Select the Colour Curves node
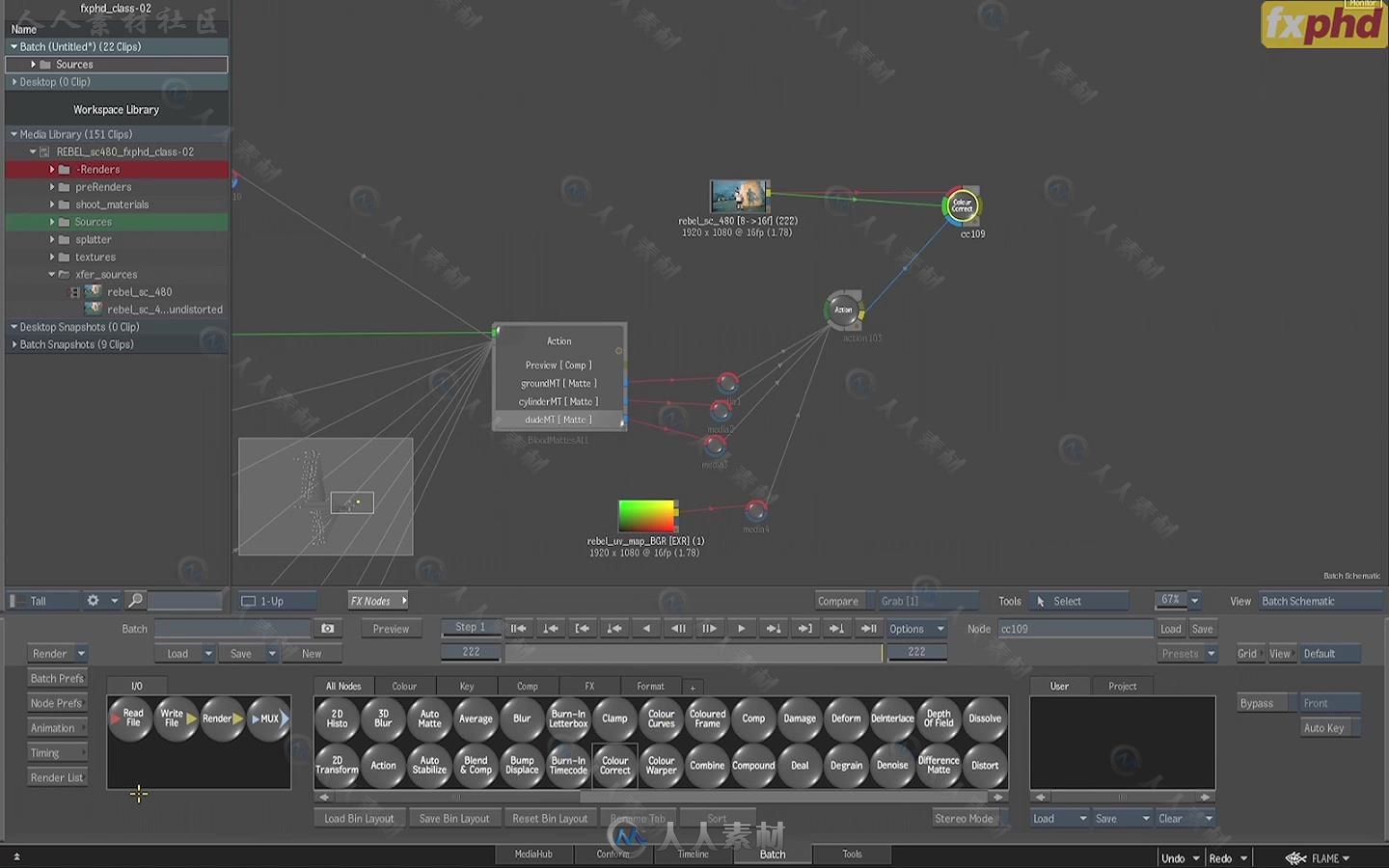Screen dimensions: 1389x868 click(661, 719)
